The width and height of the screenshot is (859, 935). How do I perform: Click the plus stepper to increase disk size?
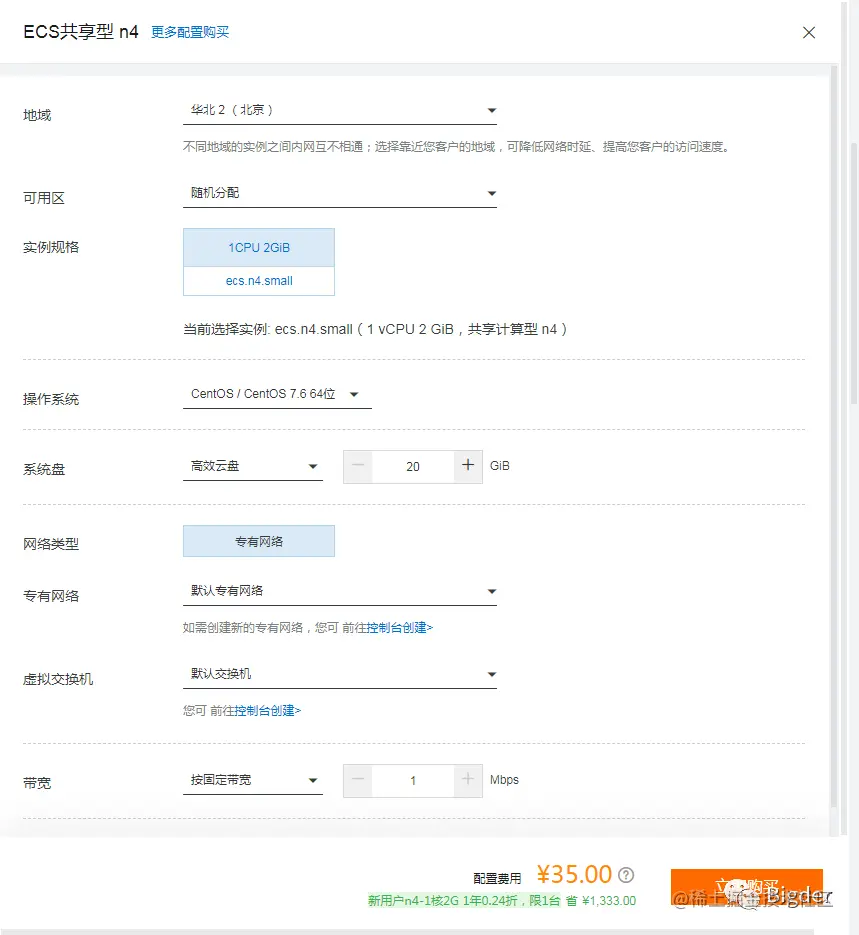coord(468,466)
